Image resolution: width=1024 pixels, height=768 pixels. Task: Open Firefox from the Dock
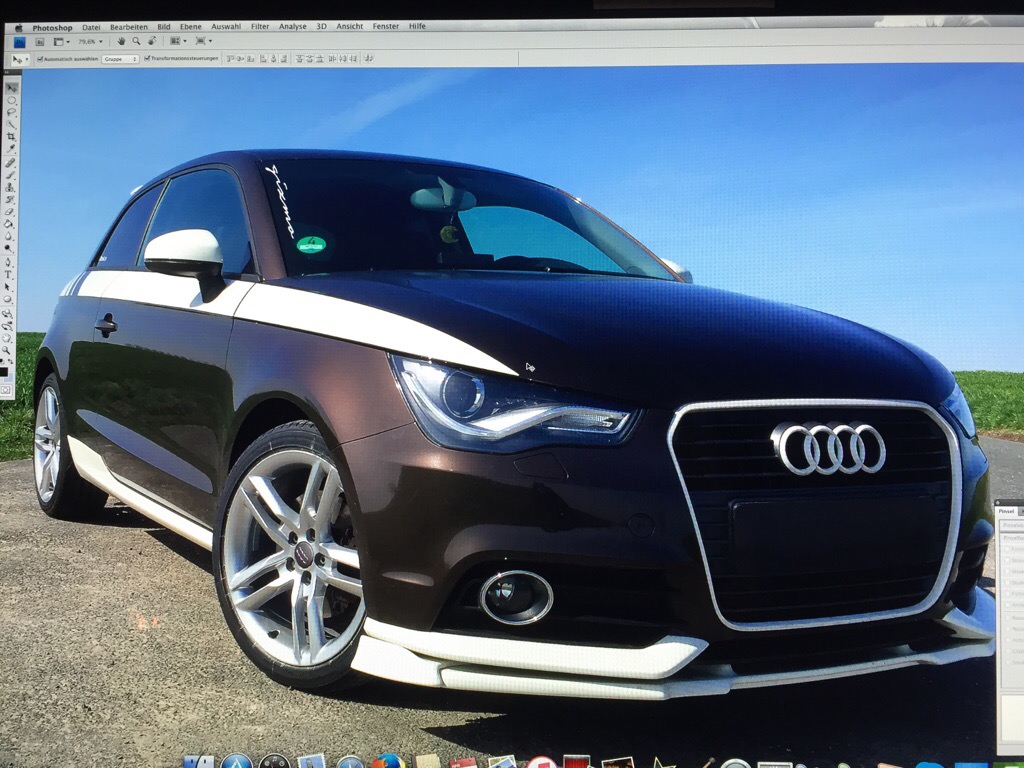pyautogui.click(x=388, y=762)
